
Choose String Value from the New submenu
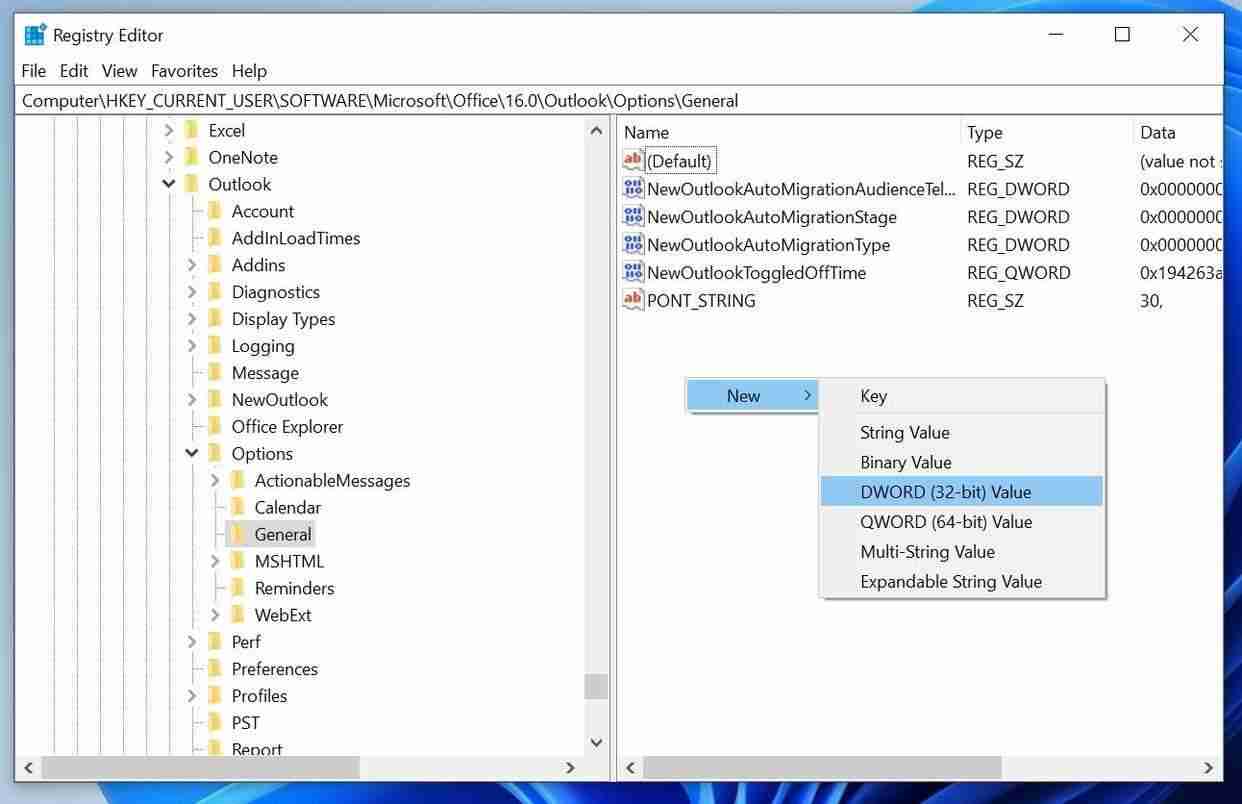[x=905, y=432]
